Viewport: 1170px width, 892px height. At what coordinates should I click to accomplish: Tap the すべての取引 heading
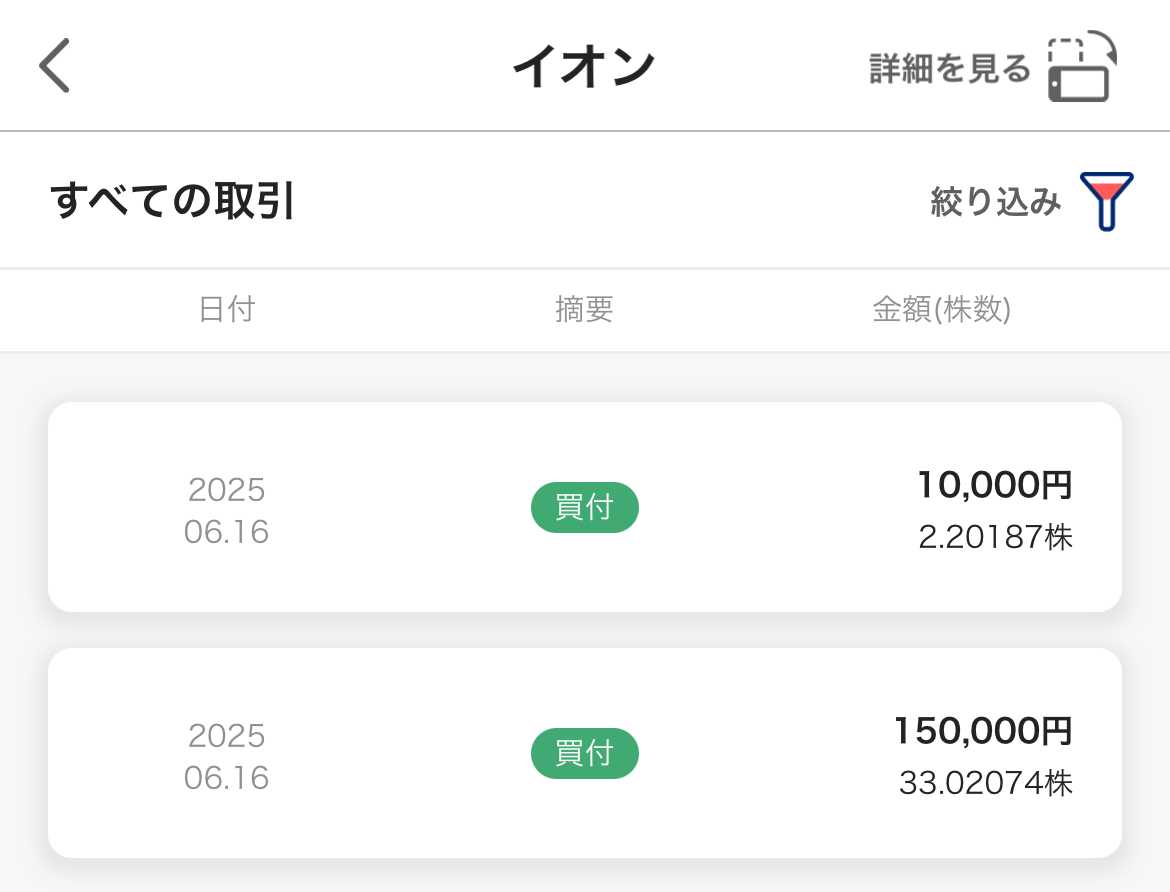[172, 201]
